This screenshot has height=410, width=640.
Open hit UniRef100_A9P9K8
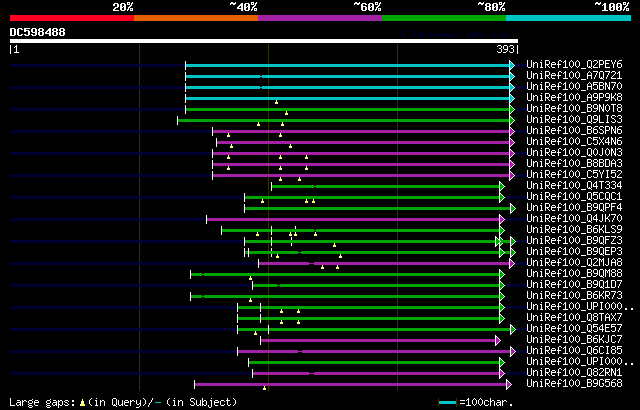pos(574,98)
